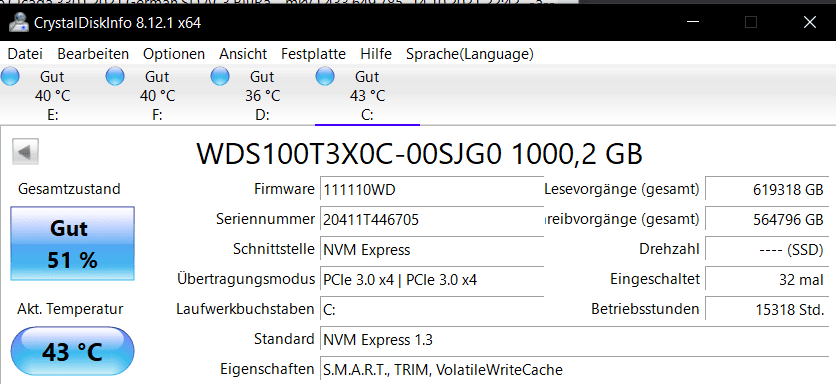Minimize the CrystalDiskInfo window

[693, 22]
